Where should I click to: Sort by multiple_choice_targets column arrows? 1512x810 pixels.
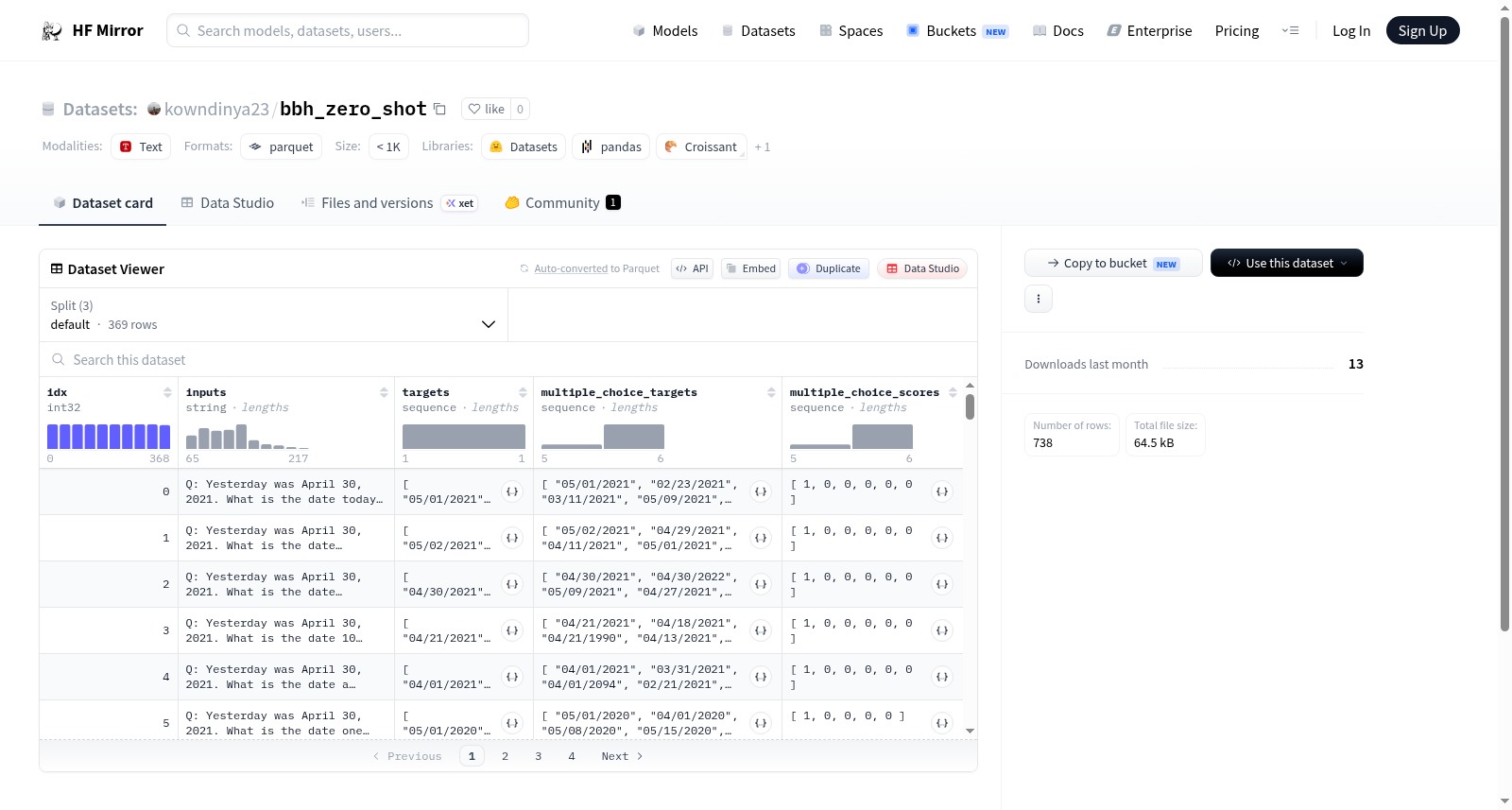click(771, 392)
